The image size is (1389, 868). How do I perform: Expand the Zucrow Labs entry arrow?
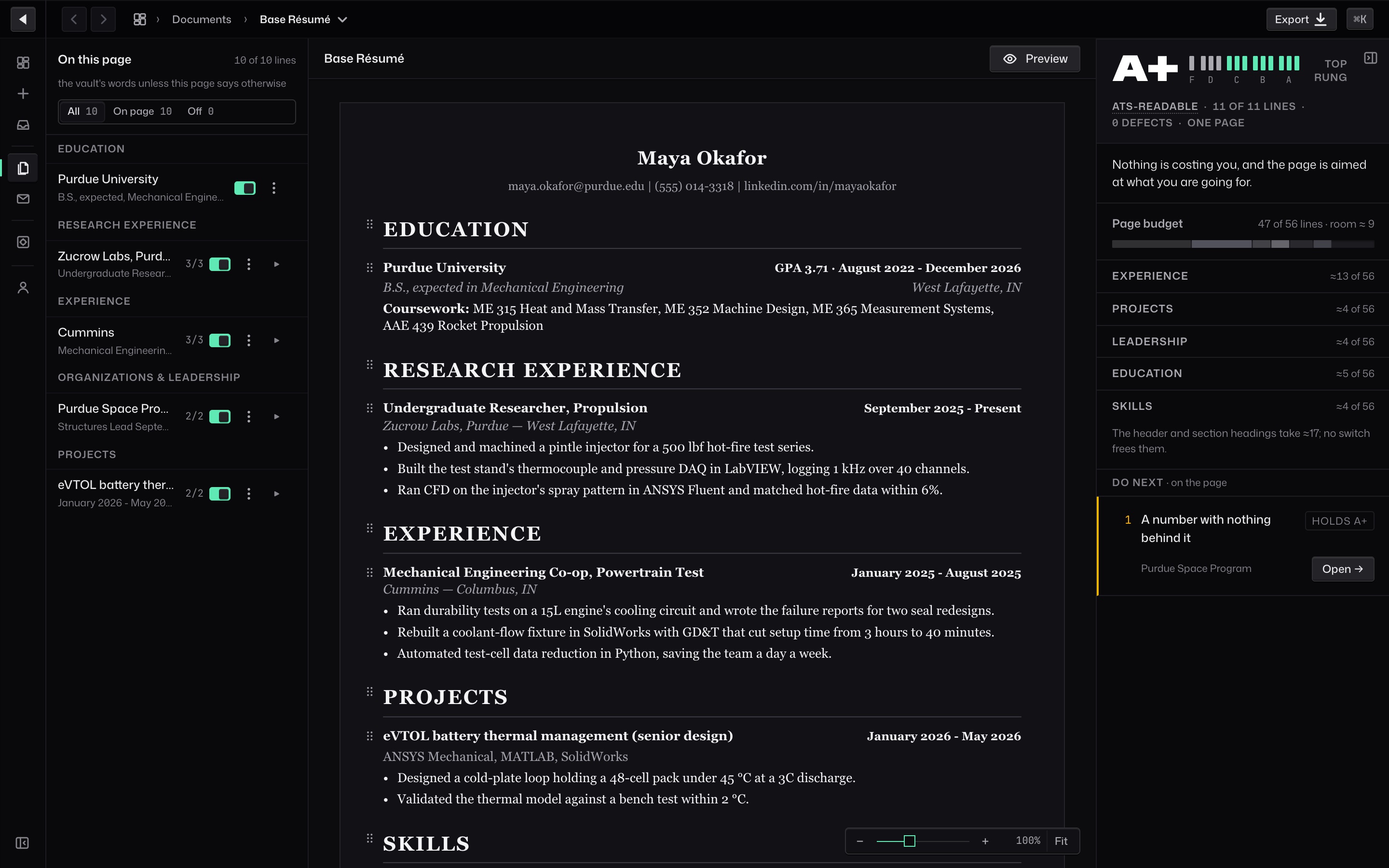coord(277,264)
